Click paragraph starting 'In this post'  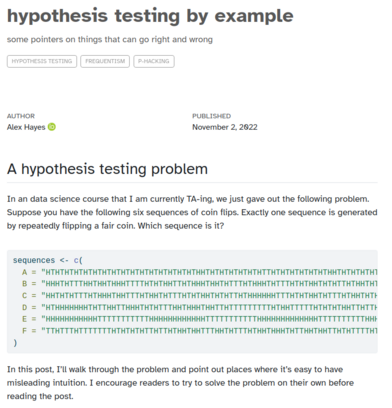click(x=180, y=383)
